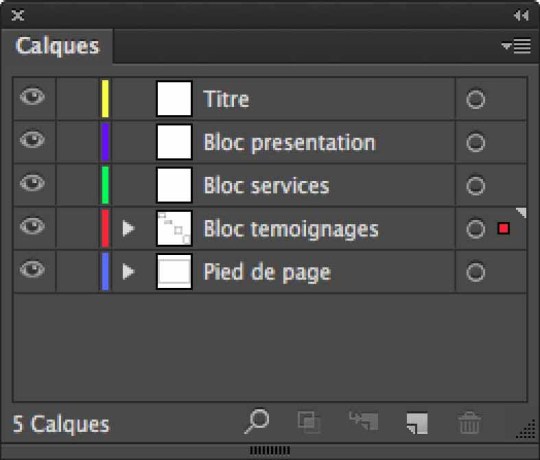Delete selection with the trash icon

[x=469, y=422]
